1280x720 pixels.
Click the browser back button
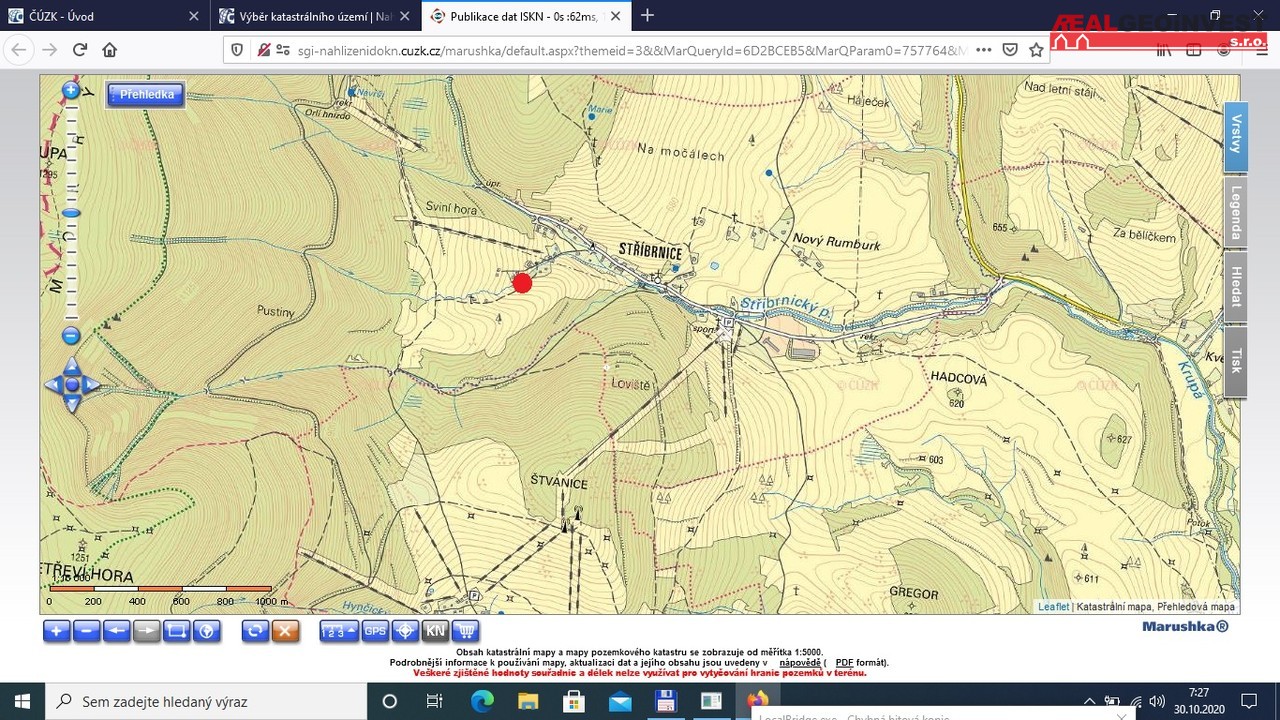click(19, 50)
